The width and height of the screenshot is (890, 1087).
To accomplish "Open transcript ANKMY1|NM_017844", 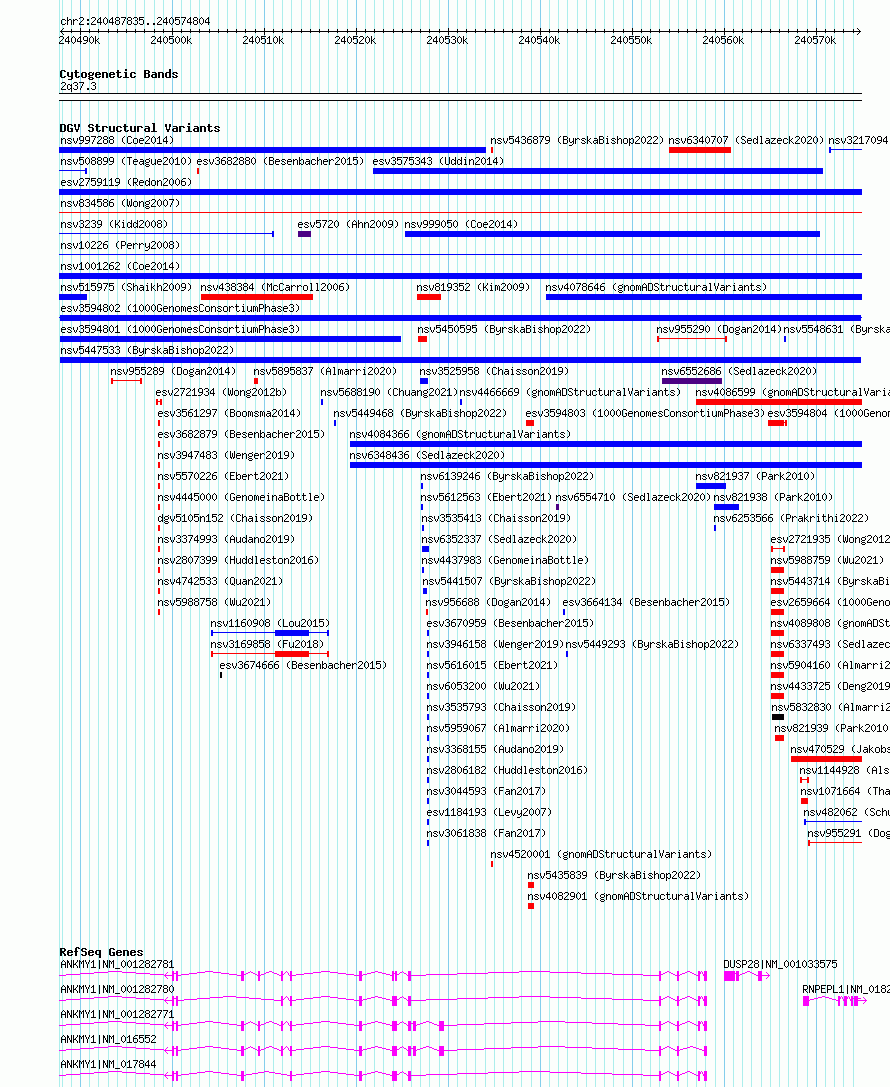I will [108, 1064].
